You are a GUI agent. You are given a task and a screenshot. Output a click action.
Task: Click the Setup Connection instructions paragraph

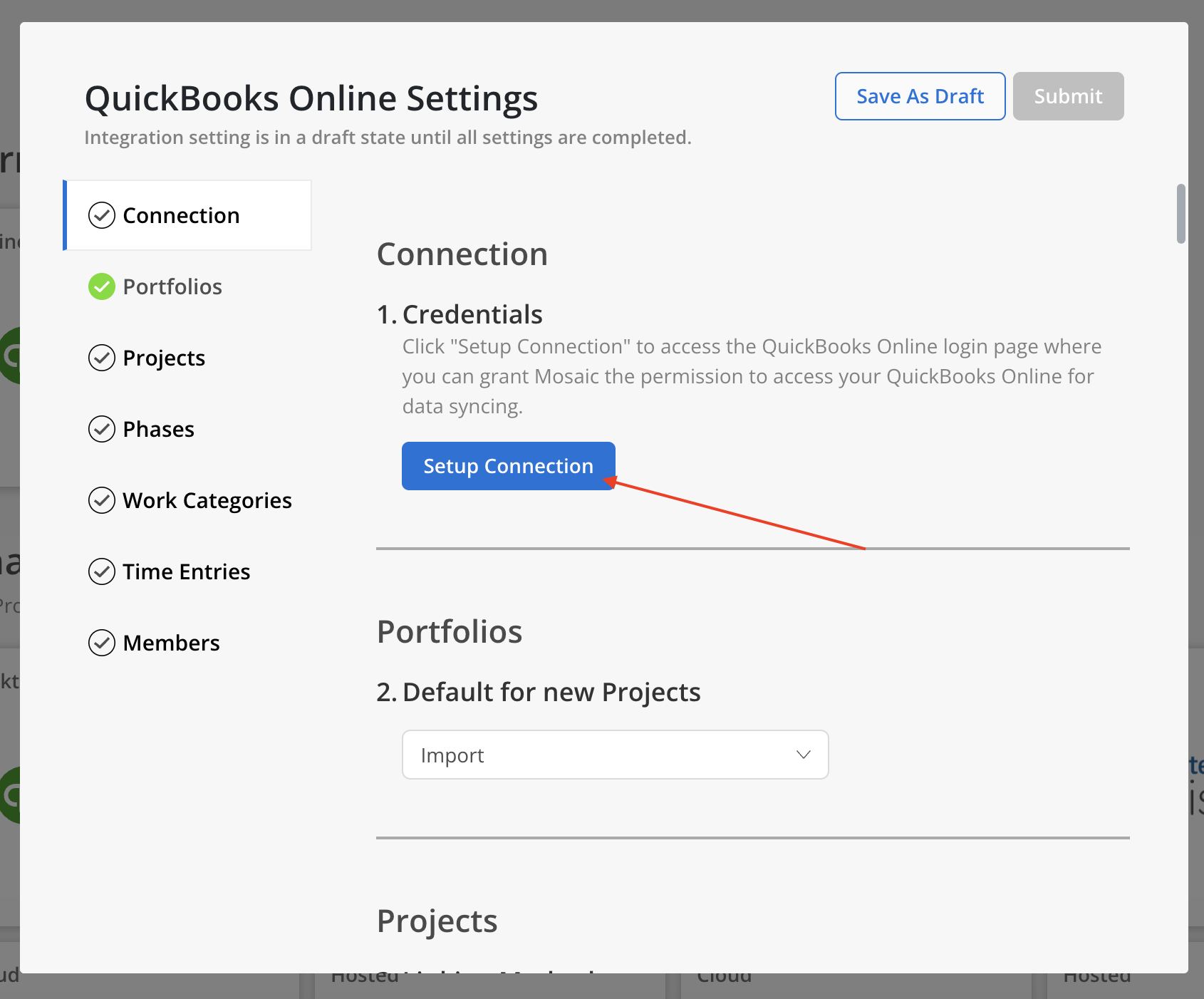point(752,376)
